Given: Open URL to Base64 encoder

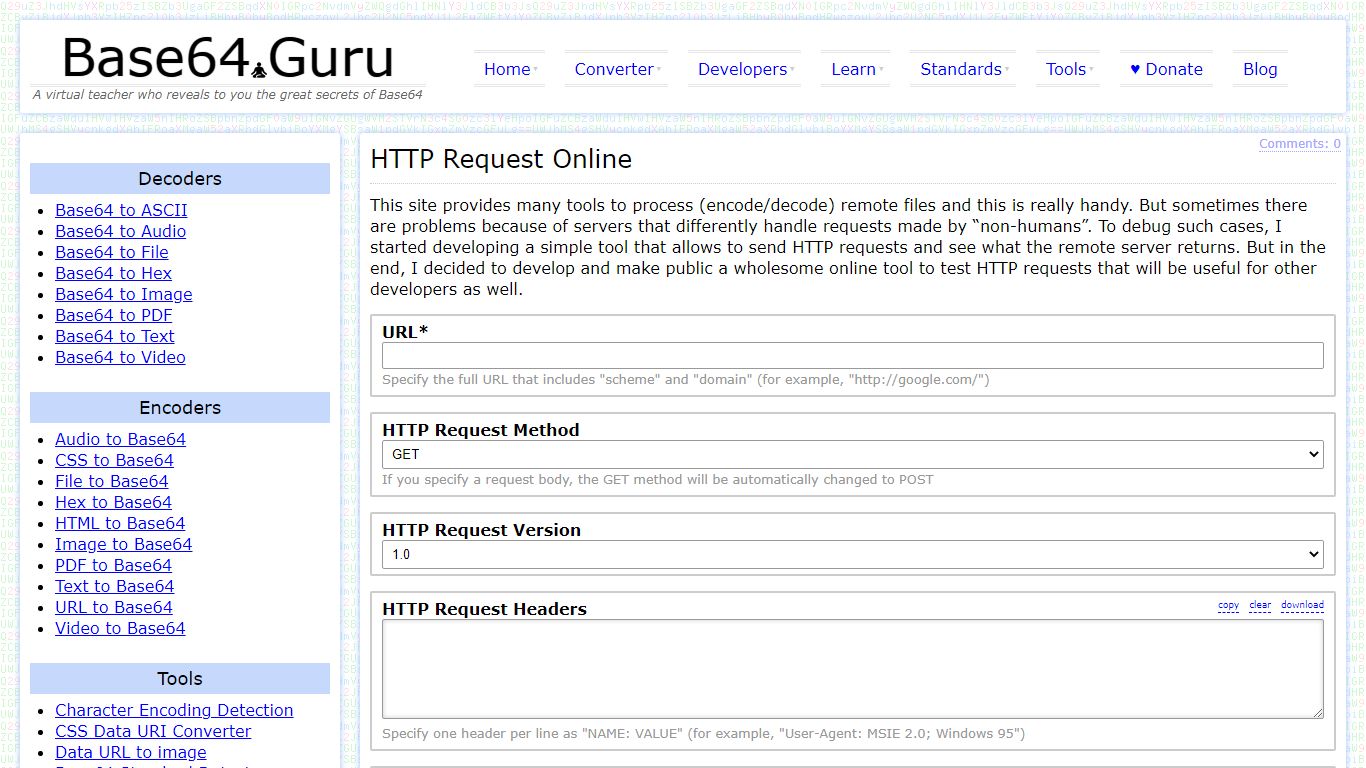Looking at the screenshot, I should click(x=113, y=607).
